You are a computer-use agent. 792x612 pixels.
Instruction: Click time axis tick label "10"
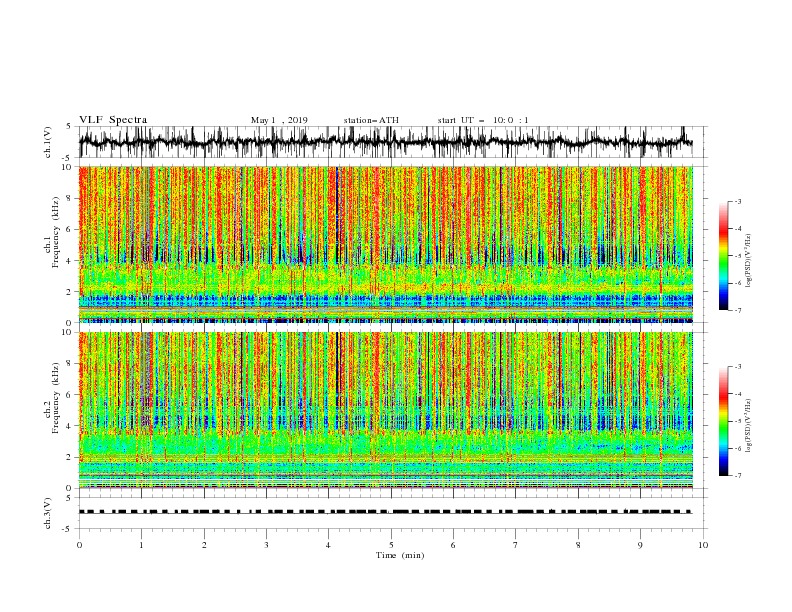pos(703,545)
